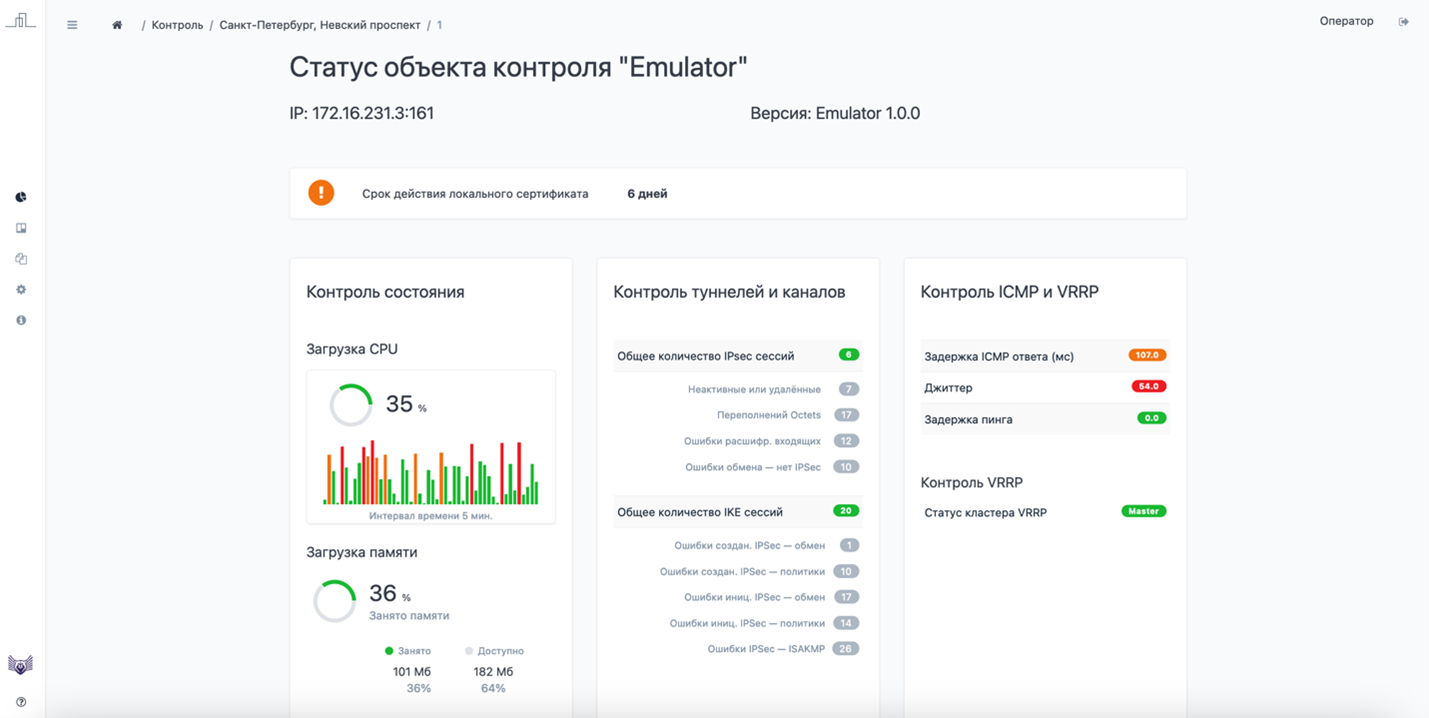
Task: Open settings via the gear icon
Action: pos(20,289)
